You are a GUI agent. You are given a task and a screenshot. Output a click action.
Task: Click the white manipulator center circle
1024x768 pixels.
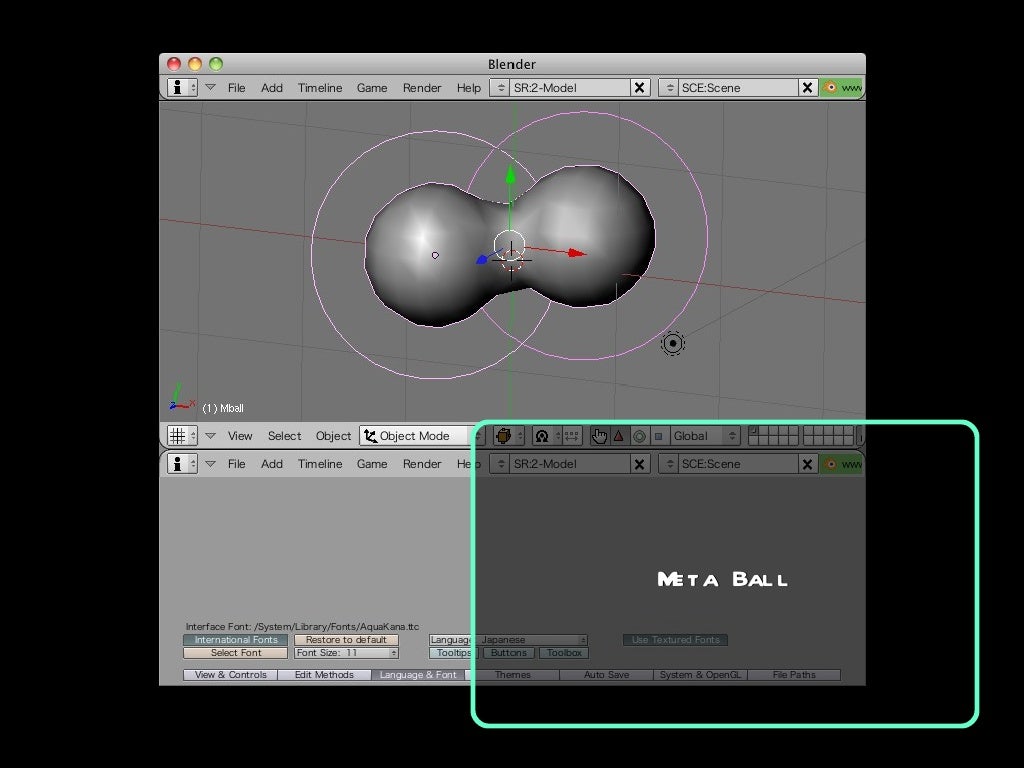[509, 246]
